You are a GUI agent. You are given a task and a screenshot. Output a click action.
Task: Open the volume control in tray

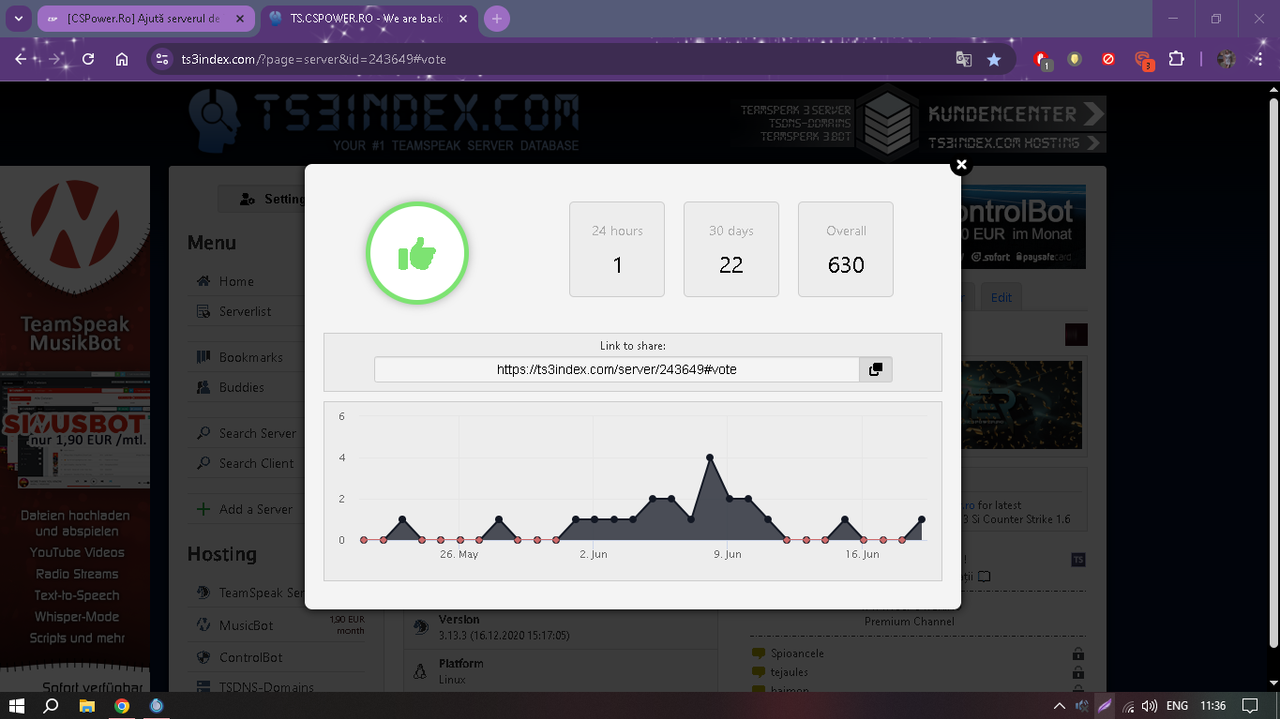[x=1148, y=706]
